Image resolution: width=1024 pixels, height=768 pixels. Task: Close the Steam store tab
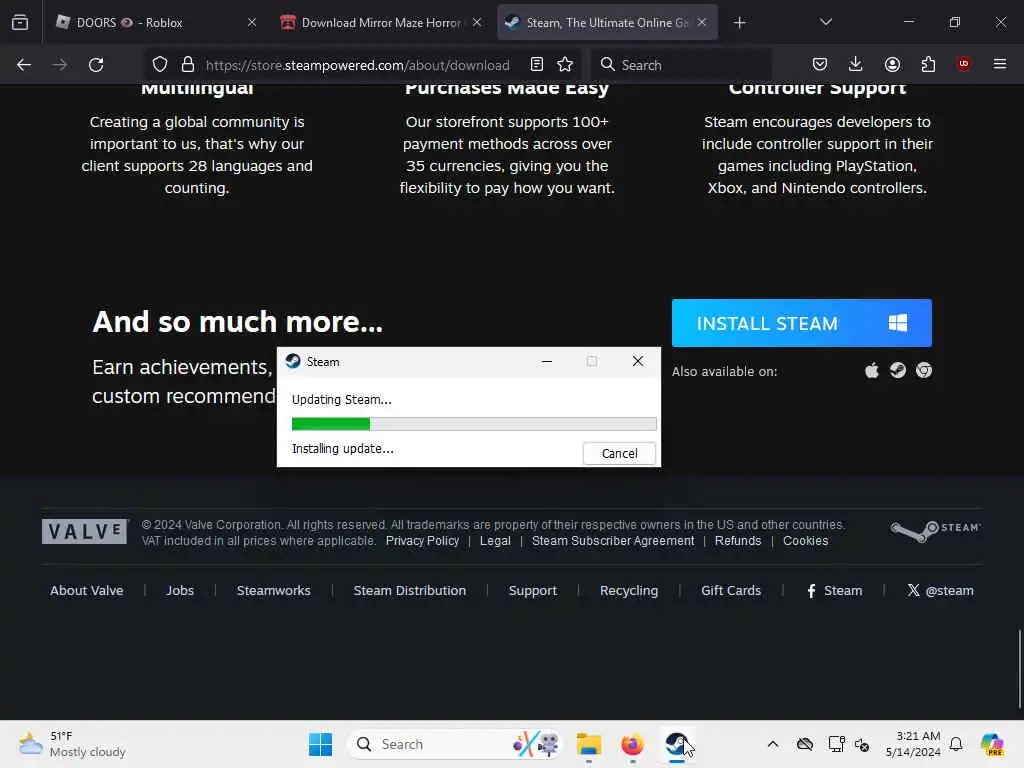(x=702, y=23)
